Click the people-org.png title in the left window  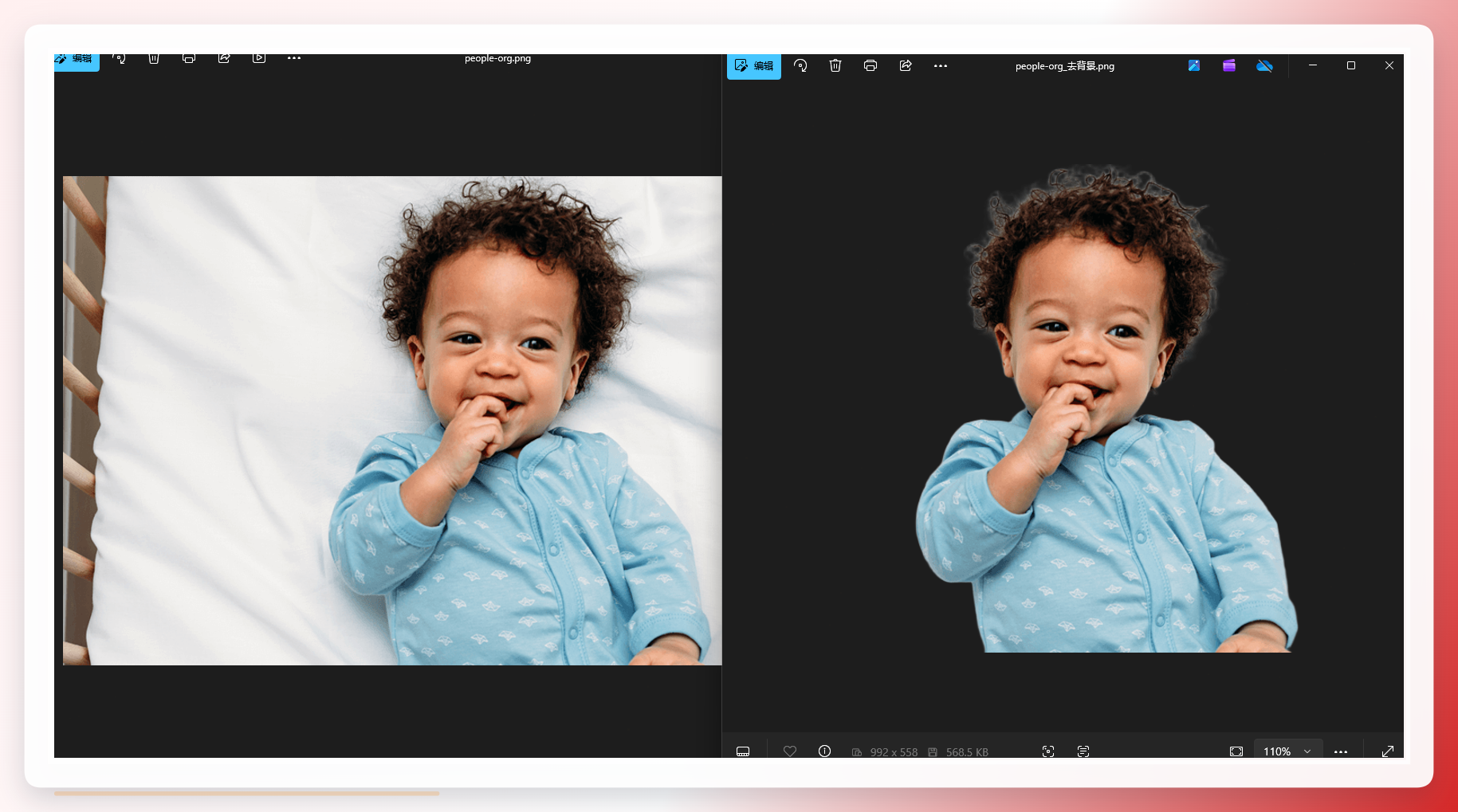tap(497, 58)
